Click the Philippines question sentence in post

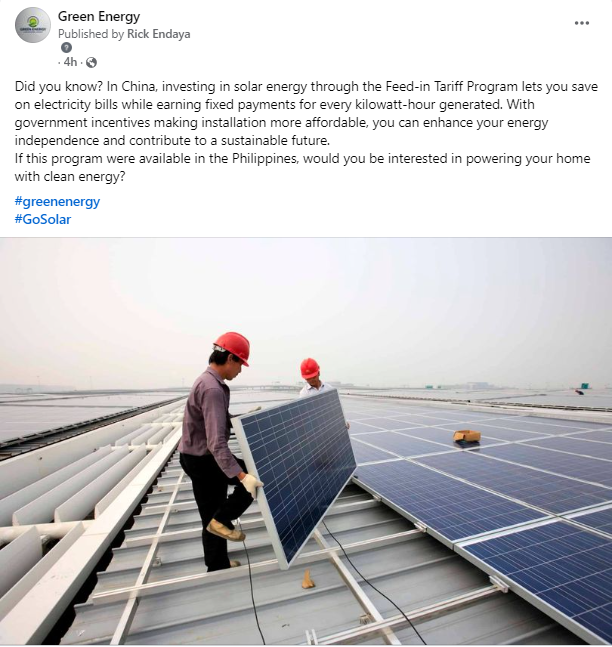coord(302,168)
